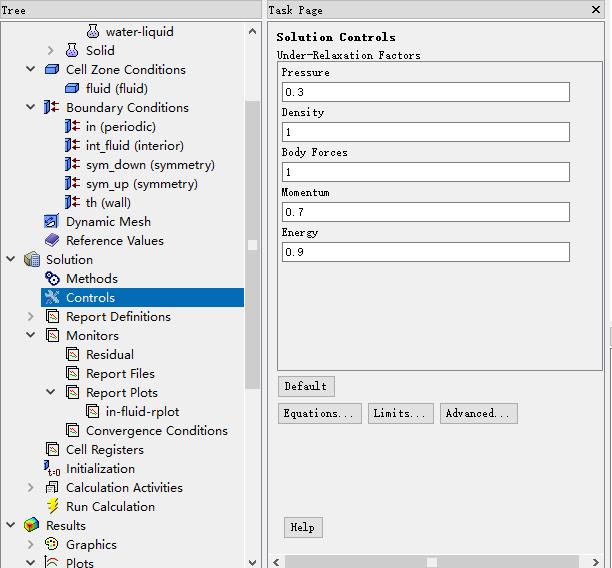Click the tree scrollbar up arrow

(x=253, y=31)
